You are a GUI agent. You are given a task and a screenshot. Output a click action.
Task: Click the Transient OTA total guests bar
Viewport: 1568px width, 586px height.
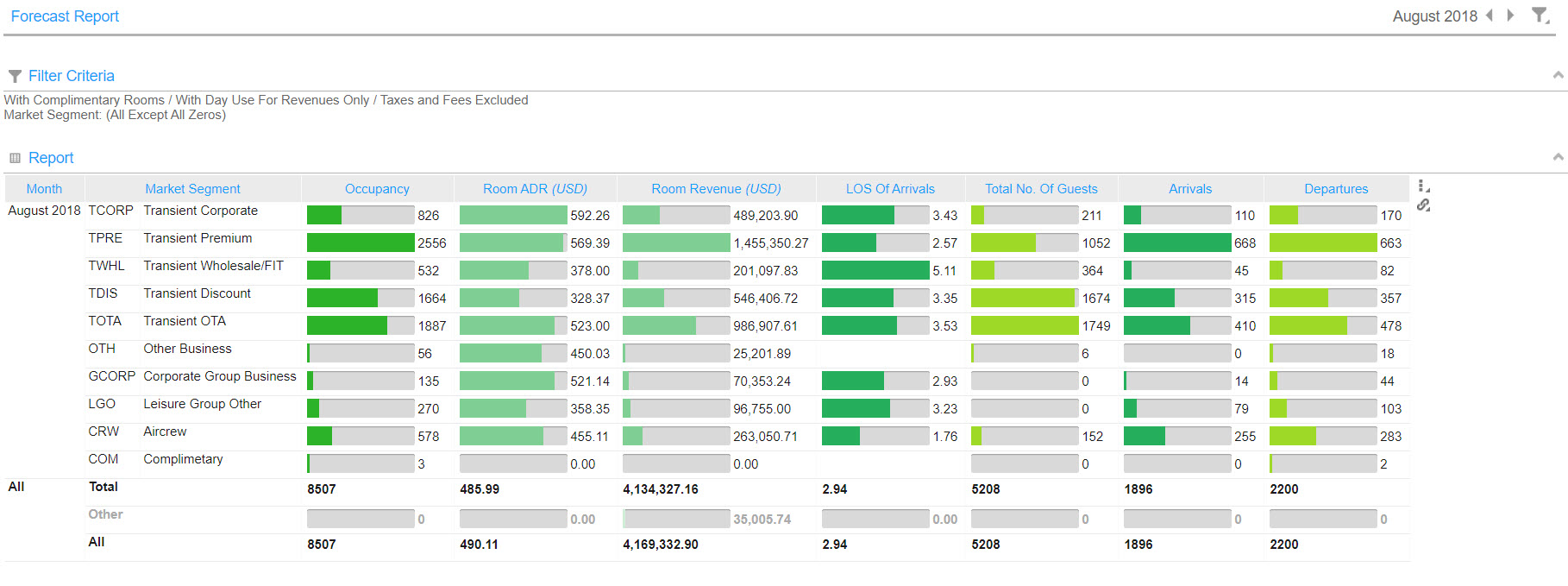click(1025, 326)
